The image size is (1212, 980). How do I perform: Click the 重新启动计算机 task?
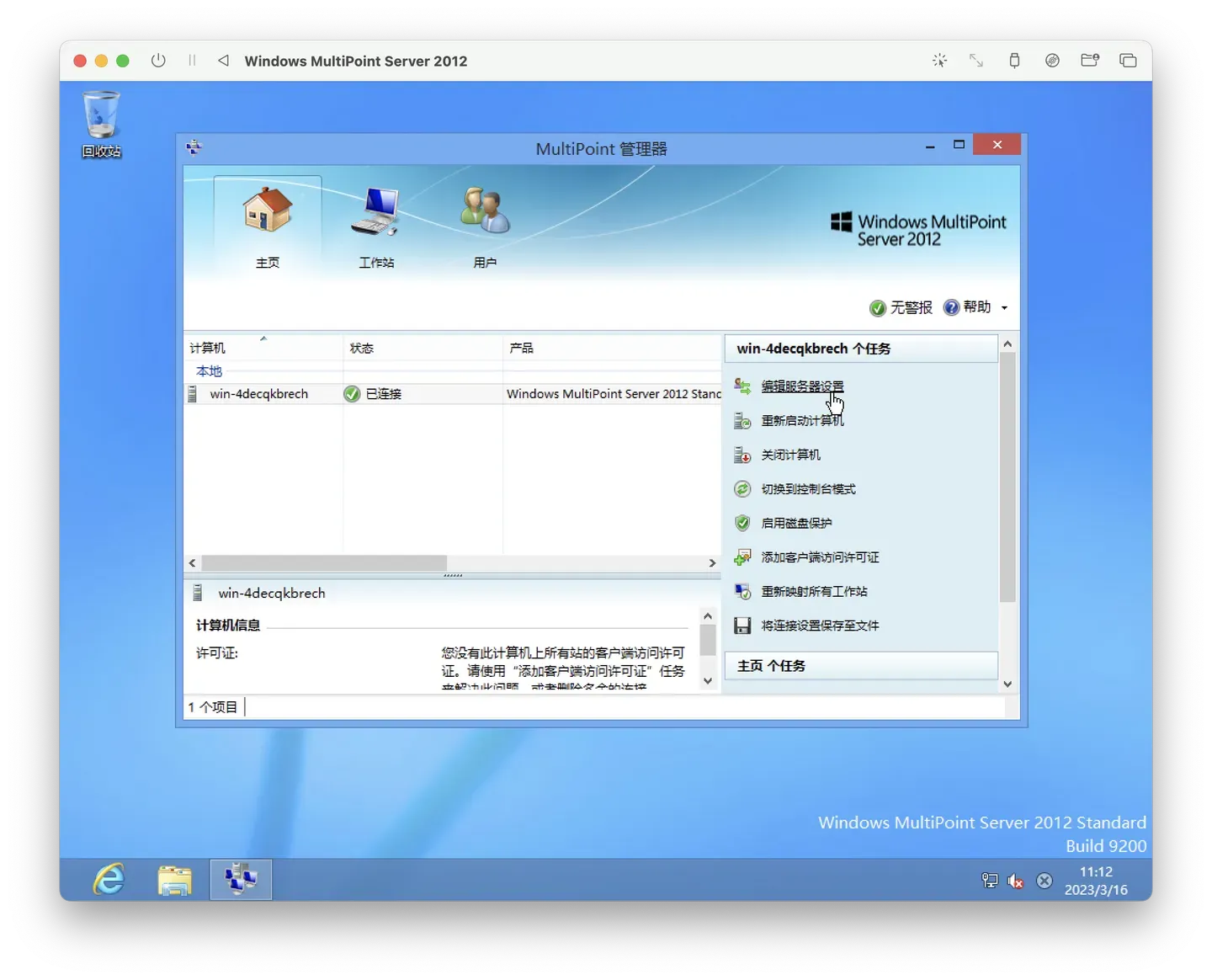(802, 420)
